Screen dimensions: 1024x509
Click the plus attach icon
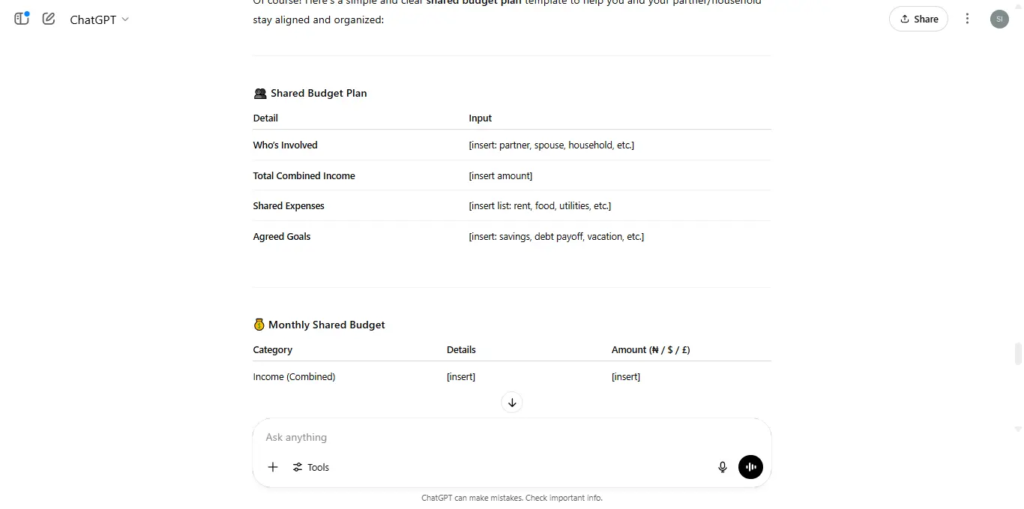coord(273,467)
